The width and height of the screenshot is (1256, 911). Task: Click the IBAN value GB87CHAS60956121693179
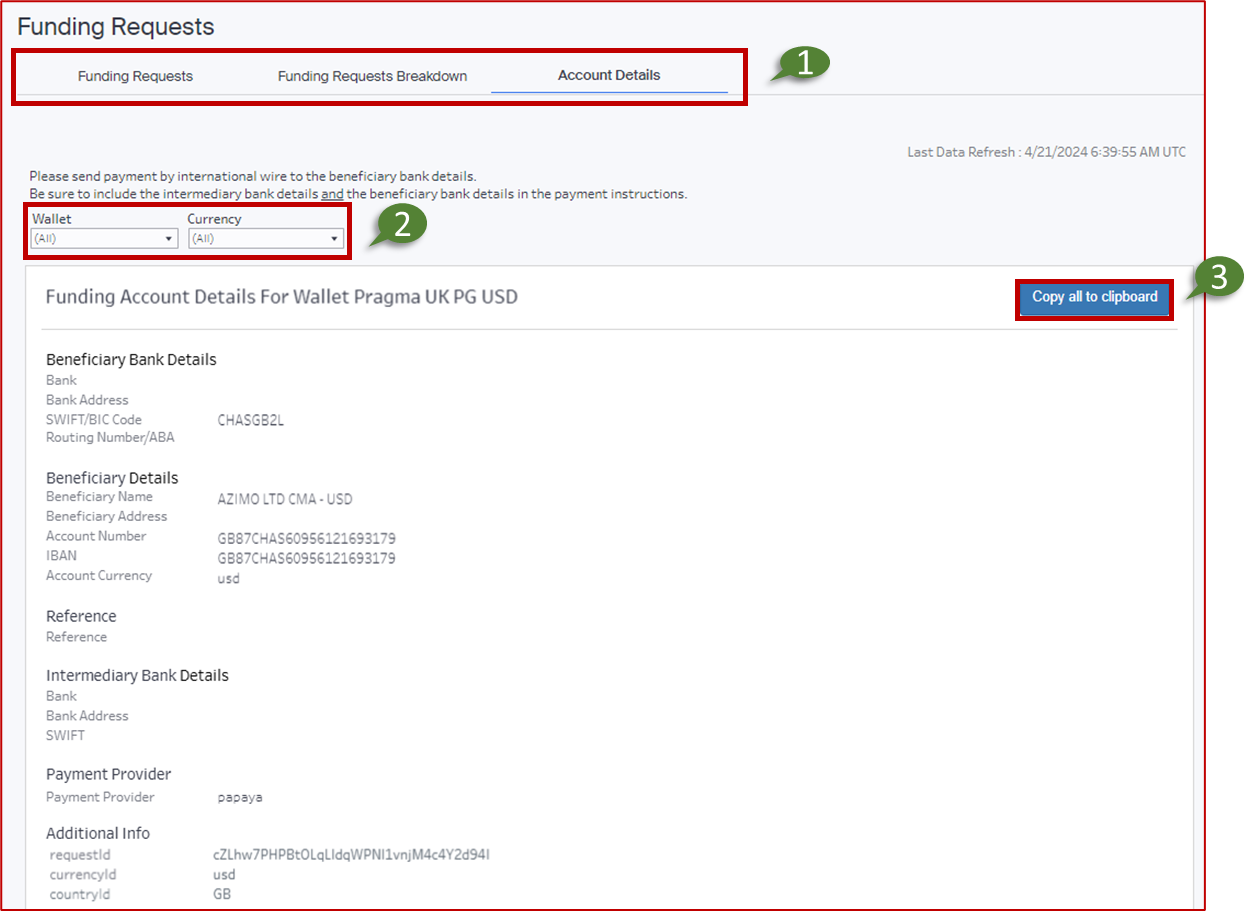306,558
